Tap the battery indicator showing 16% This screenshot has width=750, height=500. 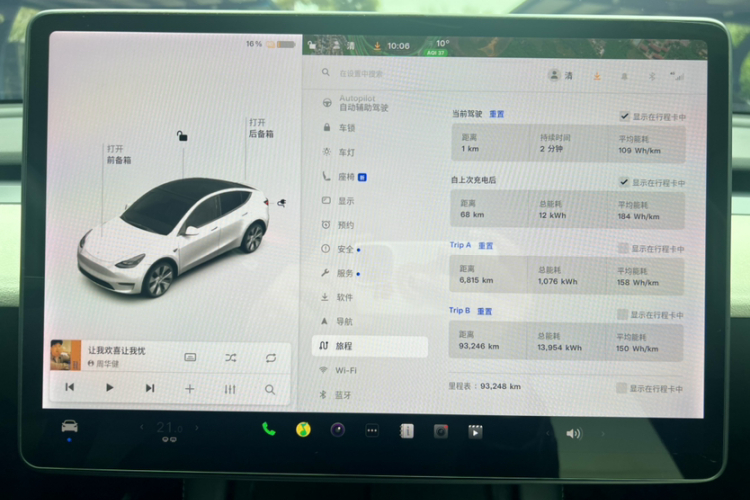270,44
